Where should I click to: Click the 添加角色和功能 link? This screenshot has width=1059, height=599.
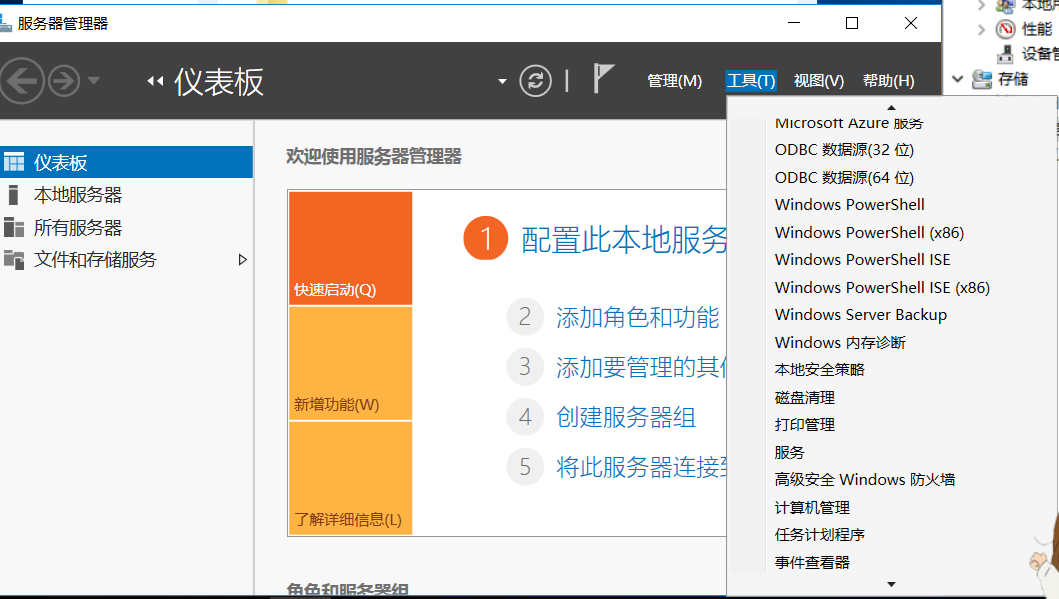pyautogui.click(x=638, y=317)
